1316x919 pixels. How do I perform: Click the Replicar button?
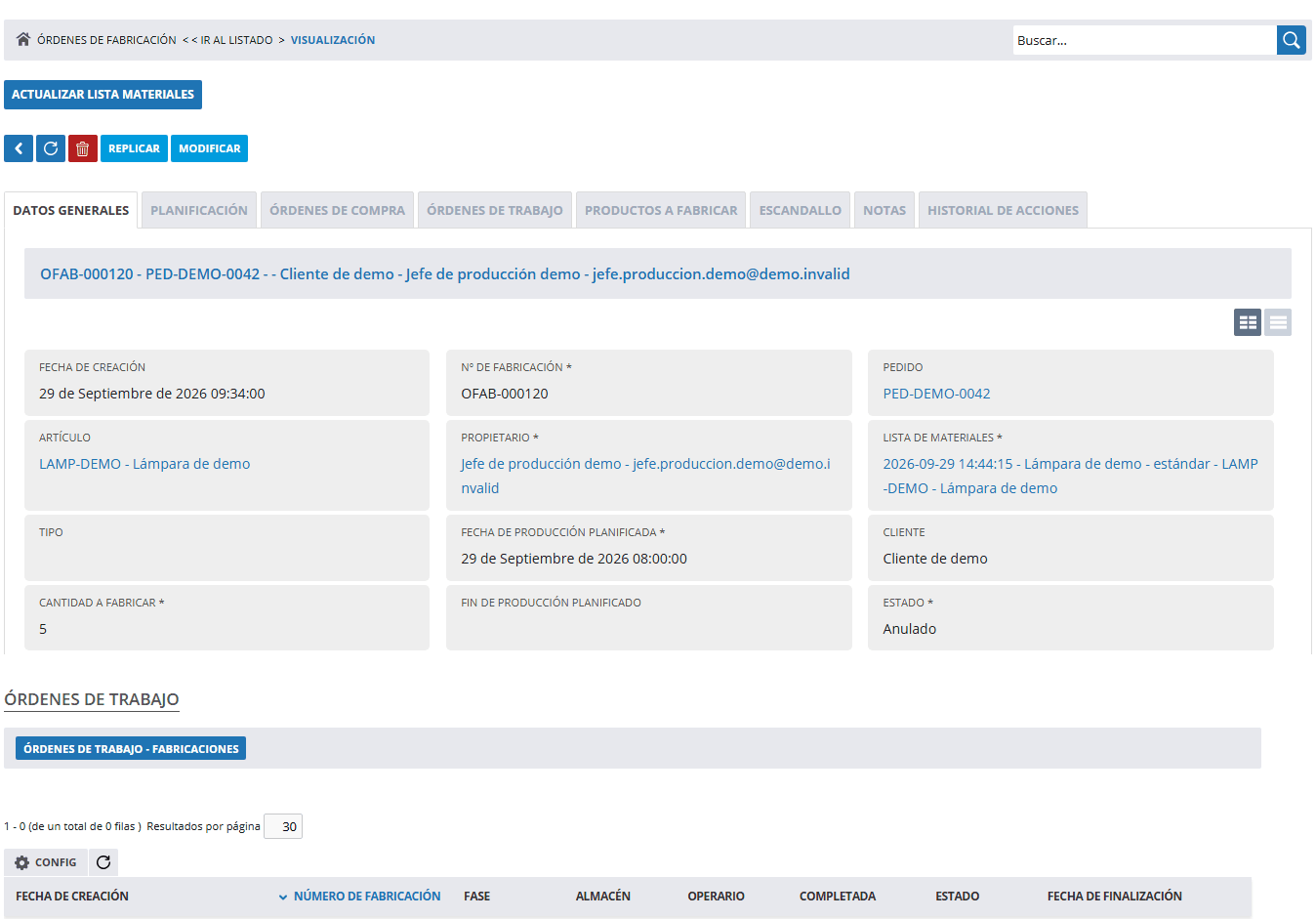[134, 148]
